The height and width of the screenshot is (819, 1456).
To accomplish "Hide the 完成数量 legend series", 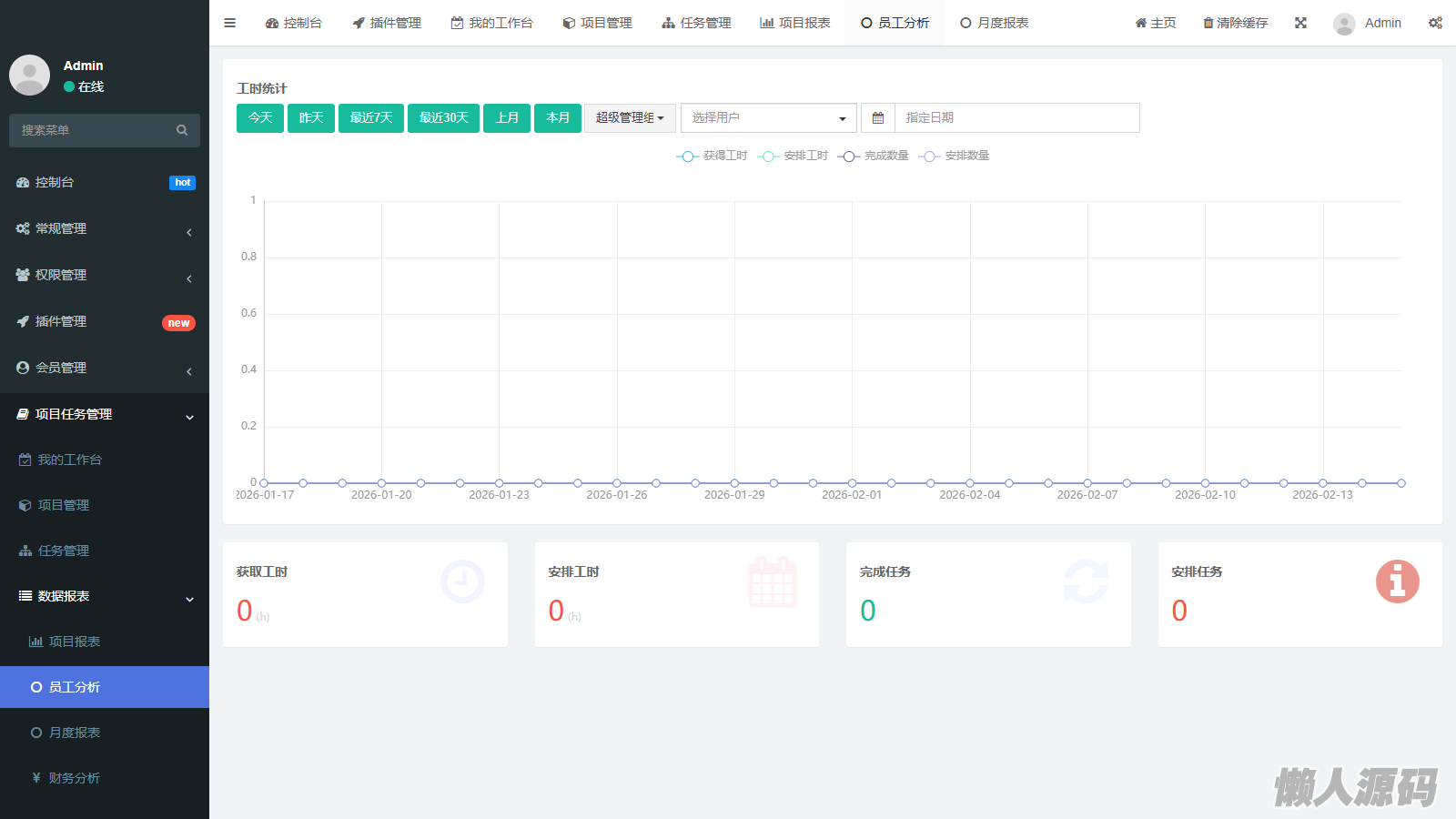I will coord(874,156).
